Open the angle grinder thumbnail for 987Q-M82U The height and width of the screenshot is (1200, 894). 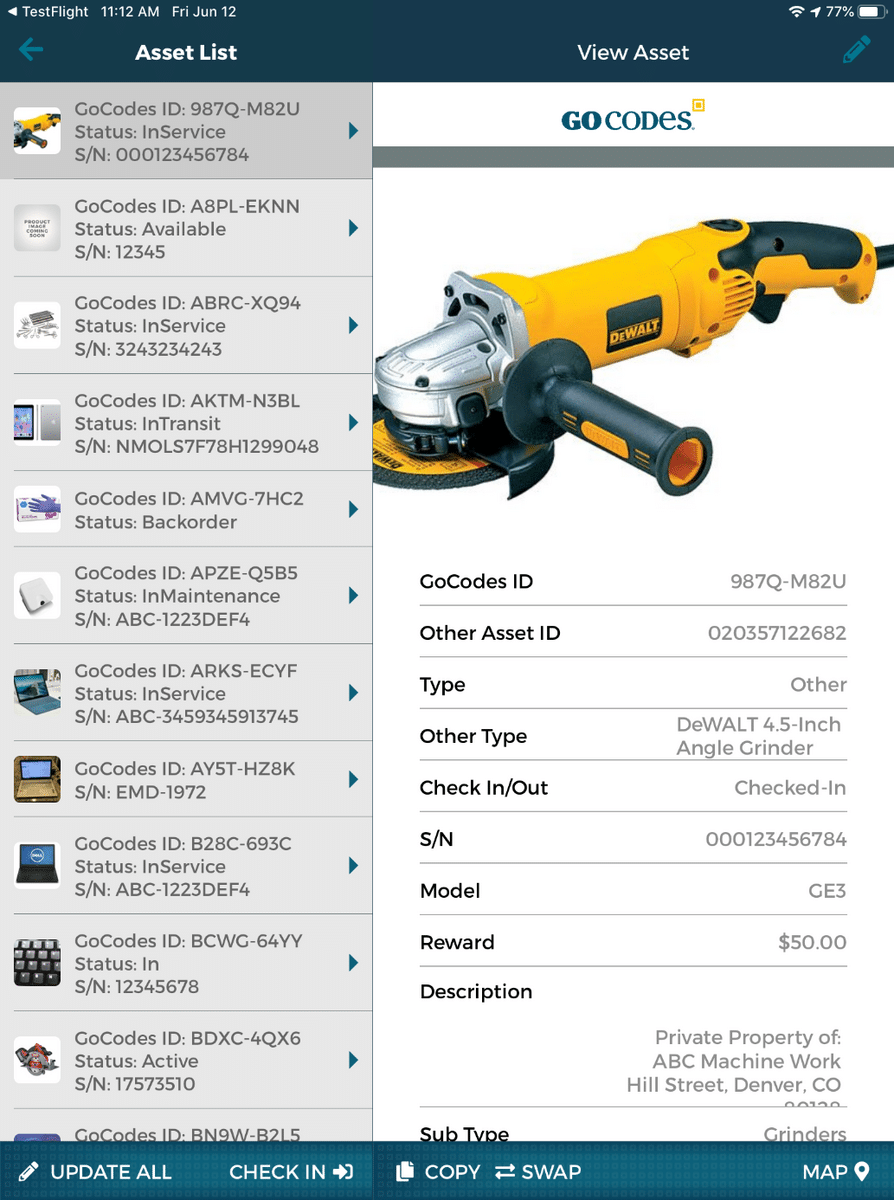(37, 131)
